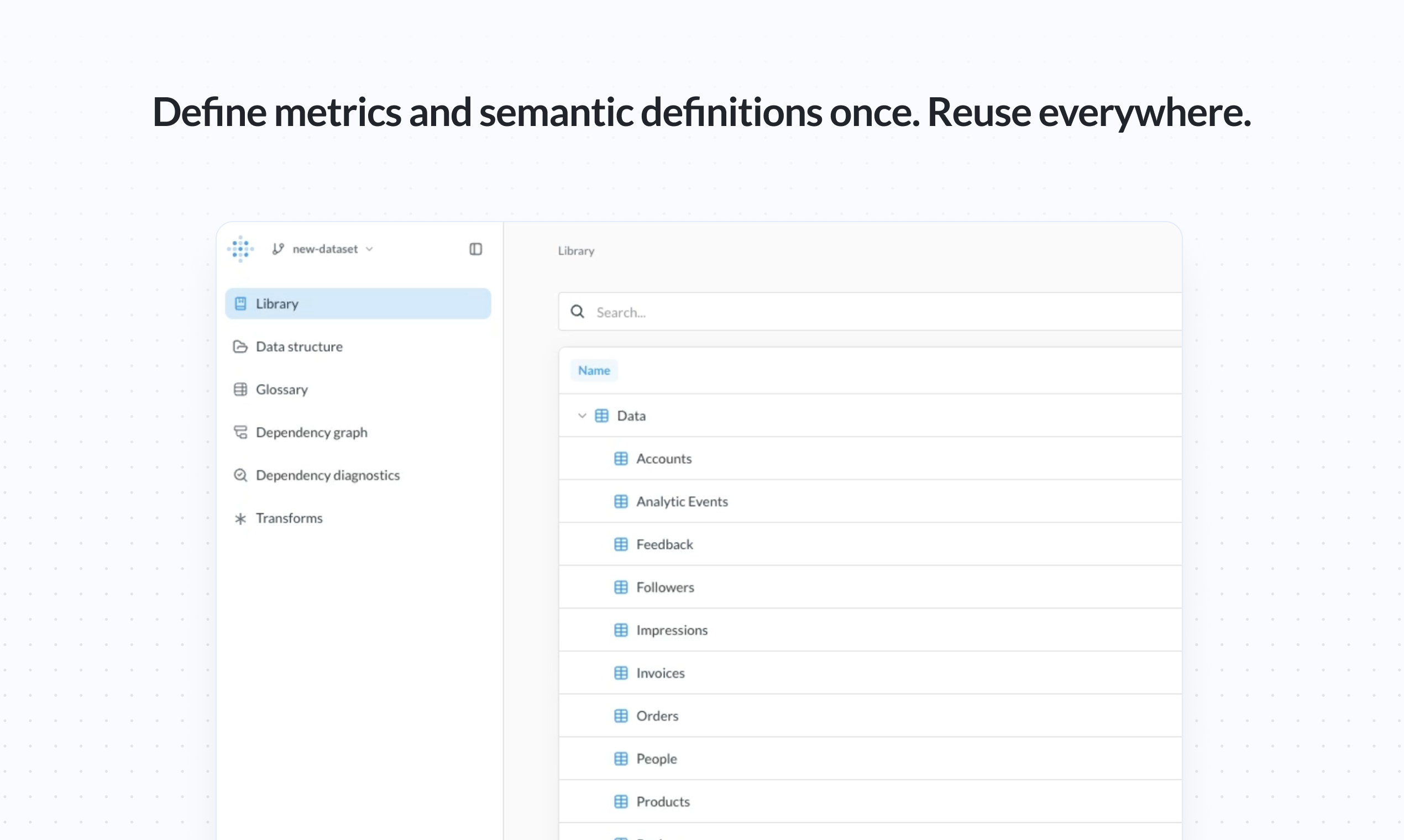The height and width of the screenshot is (840, 1404).
Task: Select the Analytic Events table
Action: 682,501
